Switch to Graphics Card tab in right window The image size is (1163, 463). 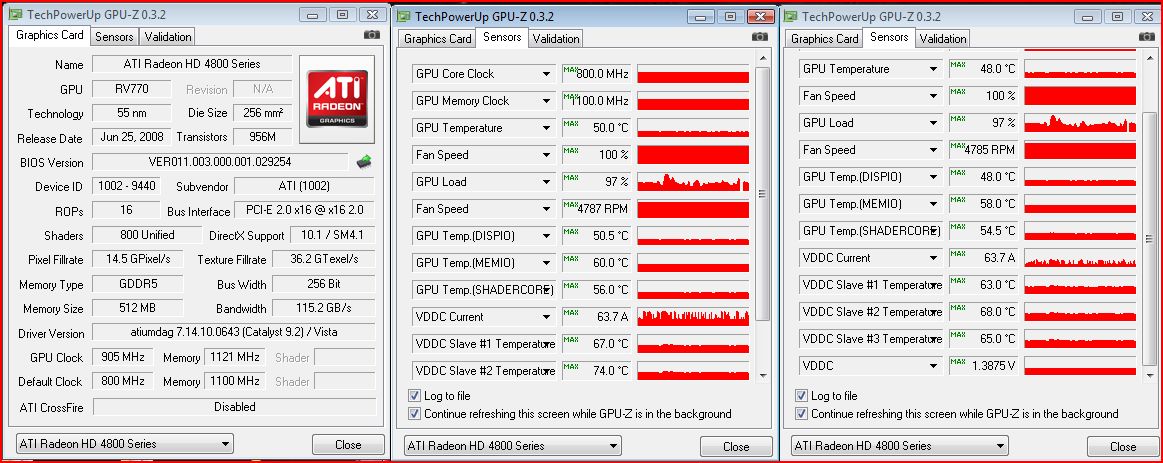(x=825, y=39)
